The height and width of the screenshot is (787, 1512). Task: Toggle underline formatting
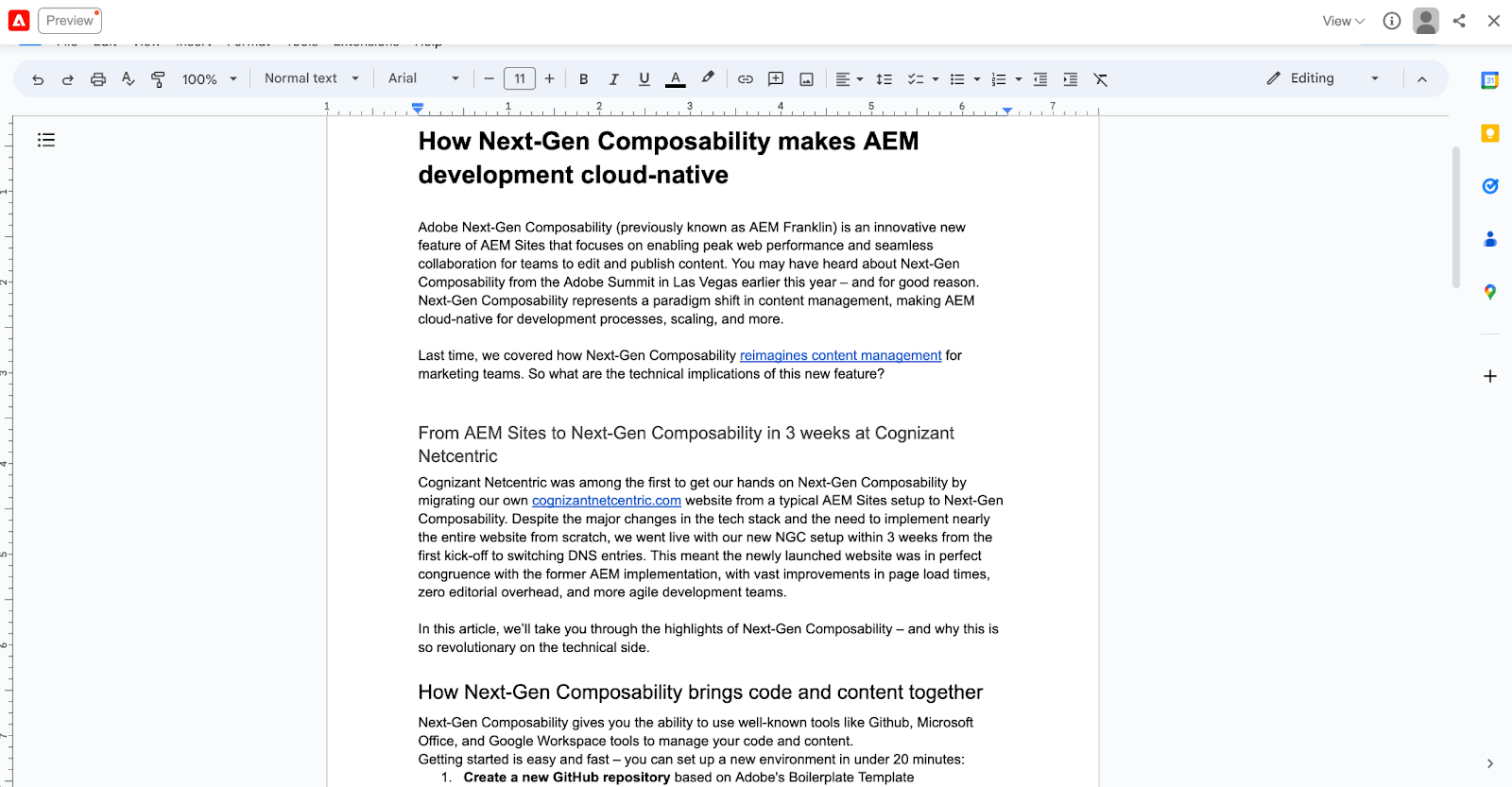pyautogui.click(x=644, y=79)
